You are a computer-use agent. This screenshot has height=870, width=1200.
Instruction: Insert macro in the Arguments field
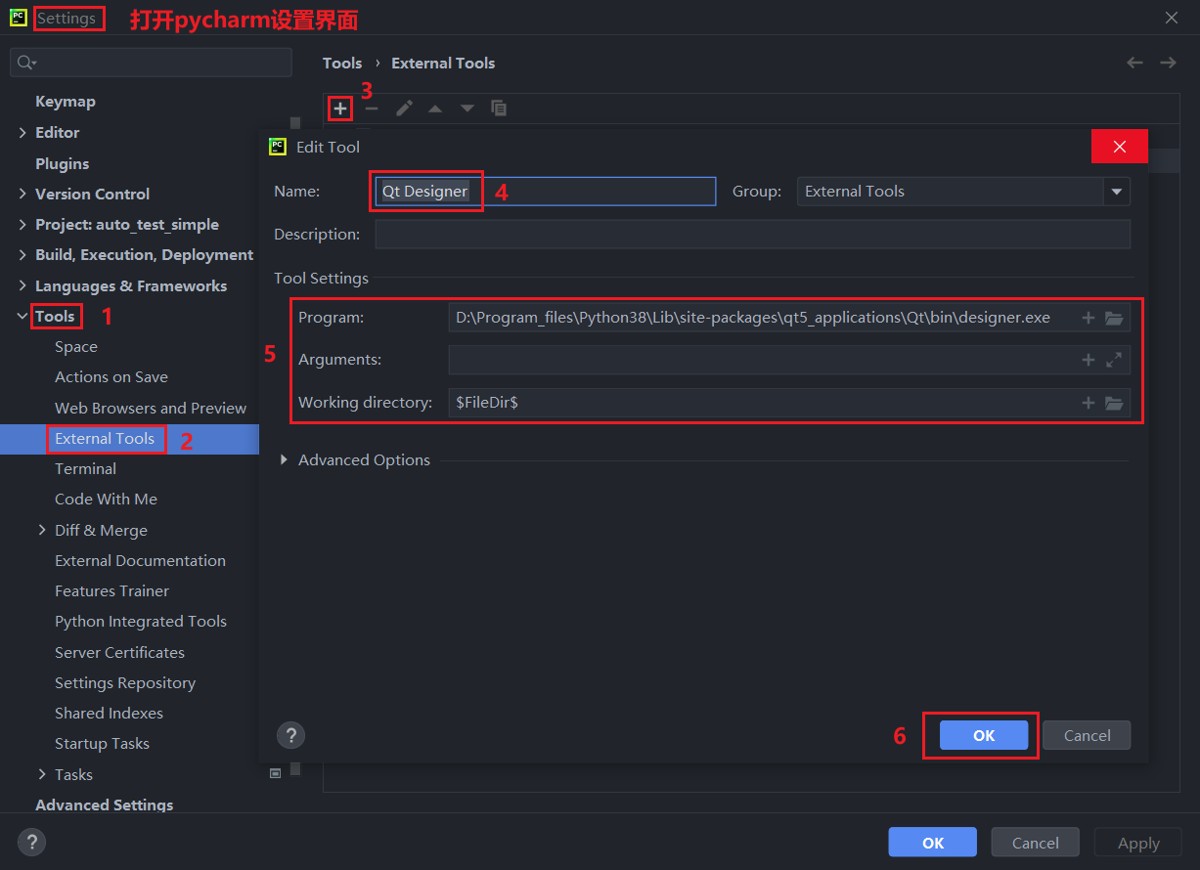click(1088, 360)
